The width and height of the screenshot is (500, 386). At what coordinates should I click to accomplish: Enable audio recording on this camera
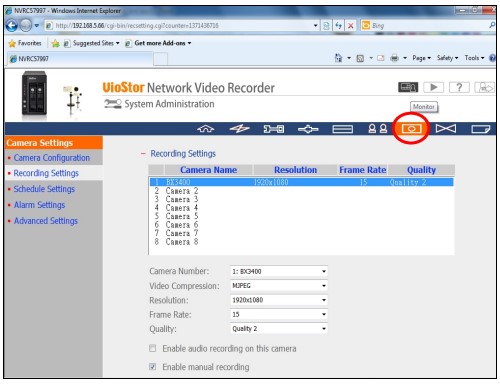pos(152,348)
